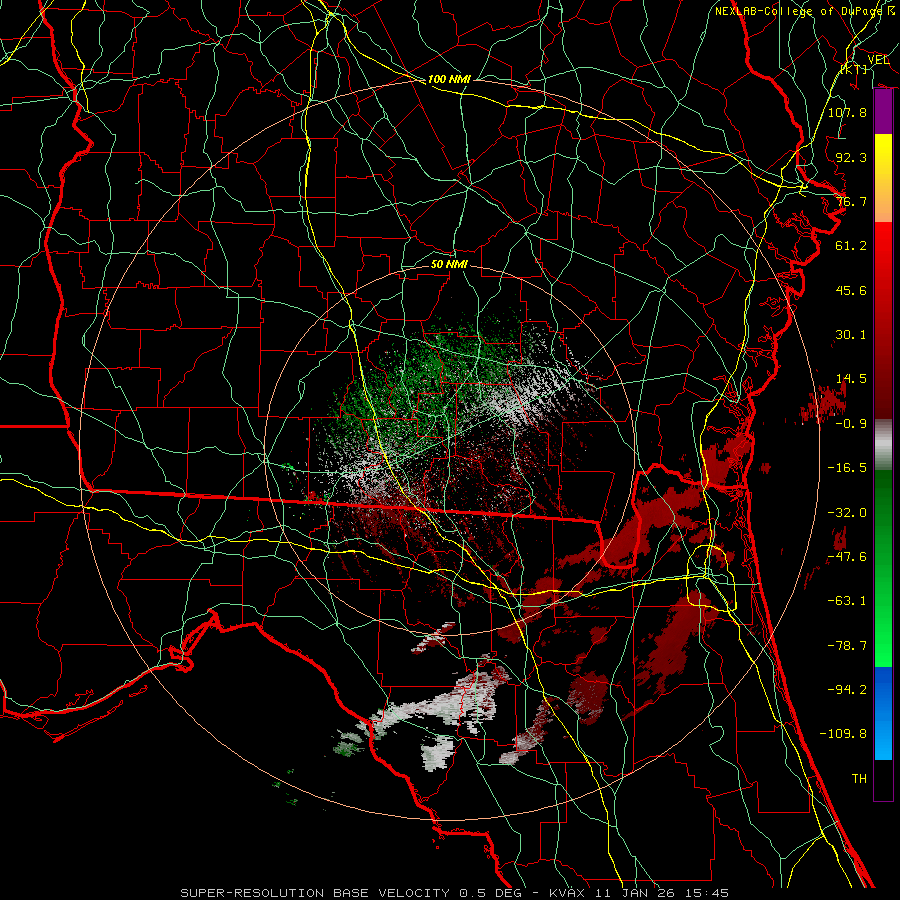Click the VEL legend title
900x900 pixels.
[x=878, y=60]
